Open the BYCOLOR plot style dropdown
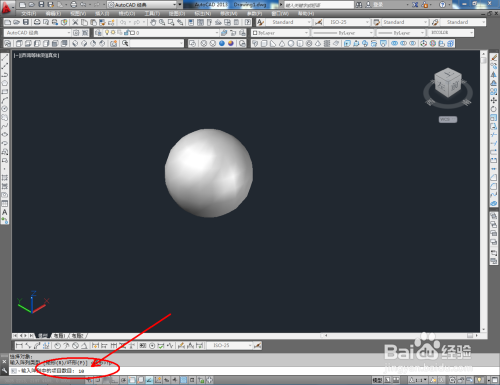 [471, 33]
